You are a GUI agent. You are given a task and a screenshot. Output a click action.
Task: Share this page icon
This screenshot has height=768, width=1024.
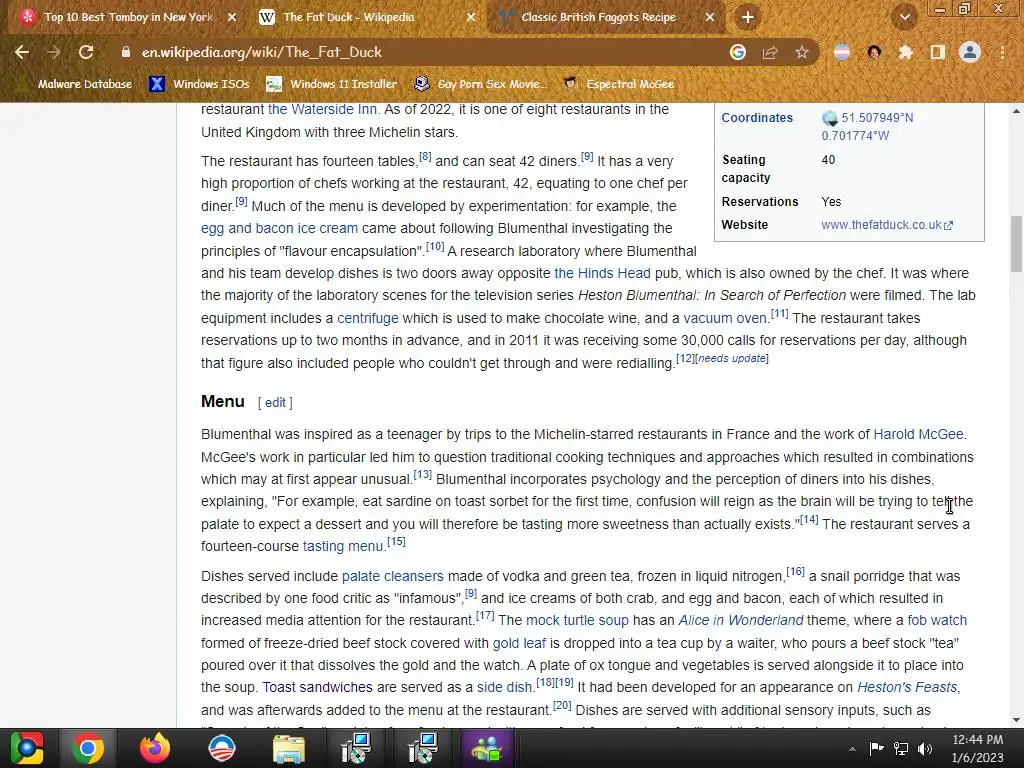point(770,52)
